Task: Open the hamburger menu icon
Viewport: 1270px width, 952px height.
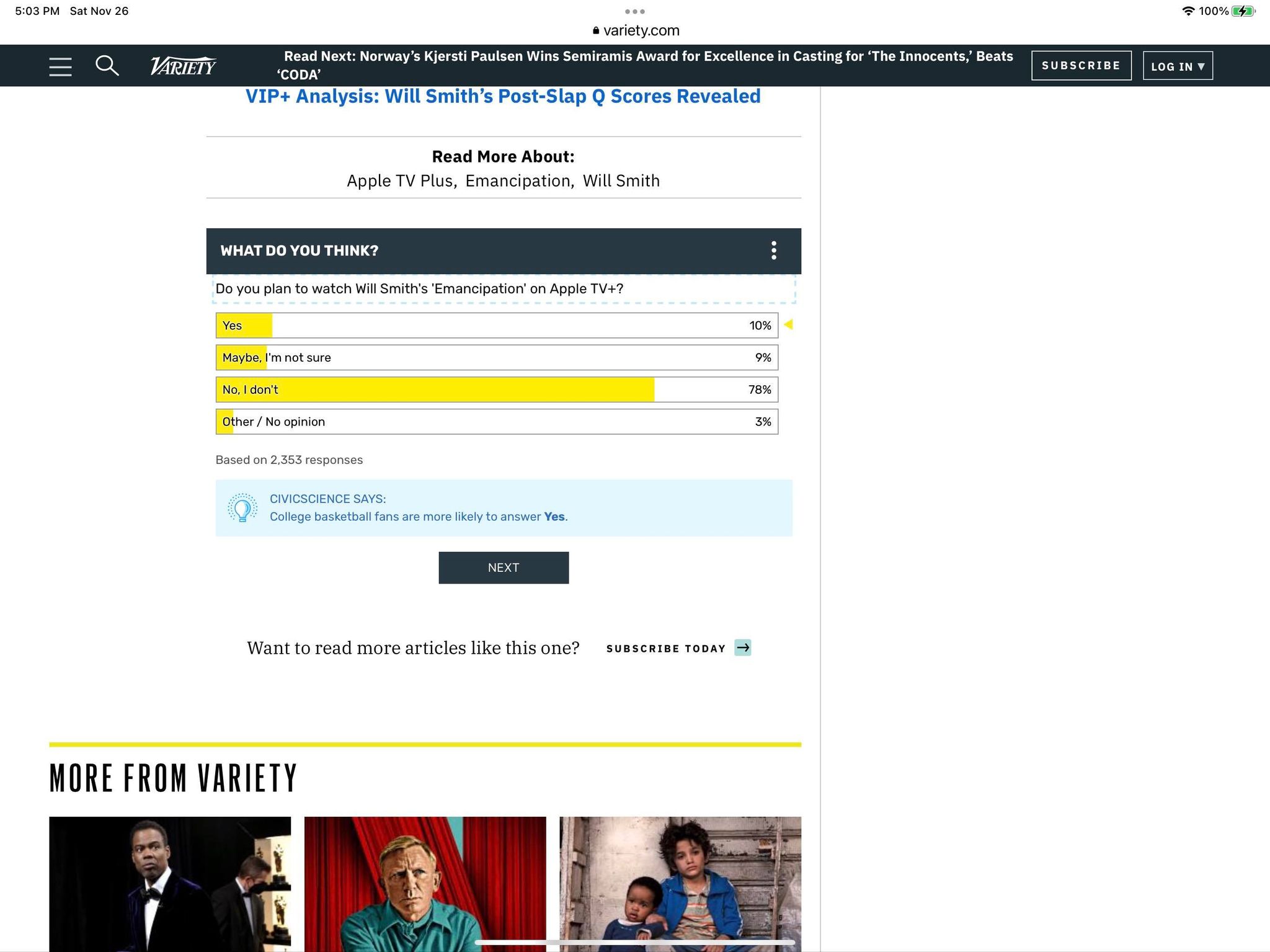Action: pos(60,66)
